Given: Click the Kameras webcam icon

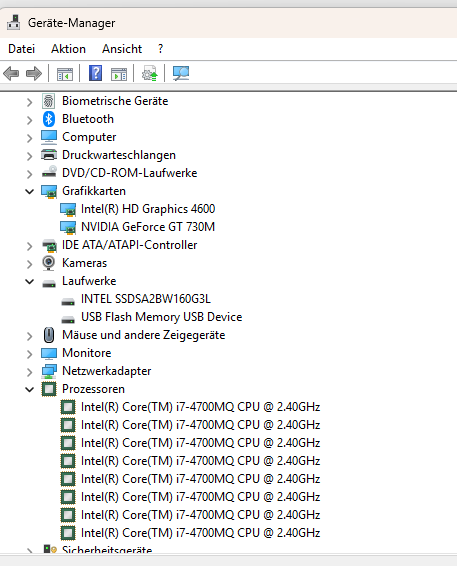Looking at the screenshot, I should [49, 263].
